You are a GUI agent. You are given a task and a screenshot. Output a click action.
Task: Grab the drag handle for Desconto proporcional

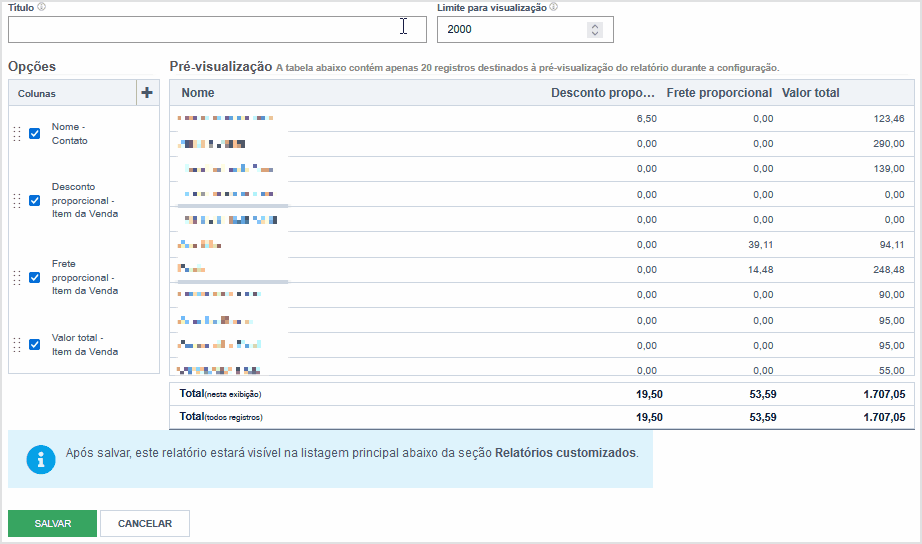tap(17, 201)
